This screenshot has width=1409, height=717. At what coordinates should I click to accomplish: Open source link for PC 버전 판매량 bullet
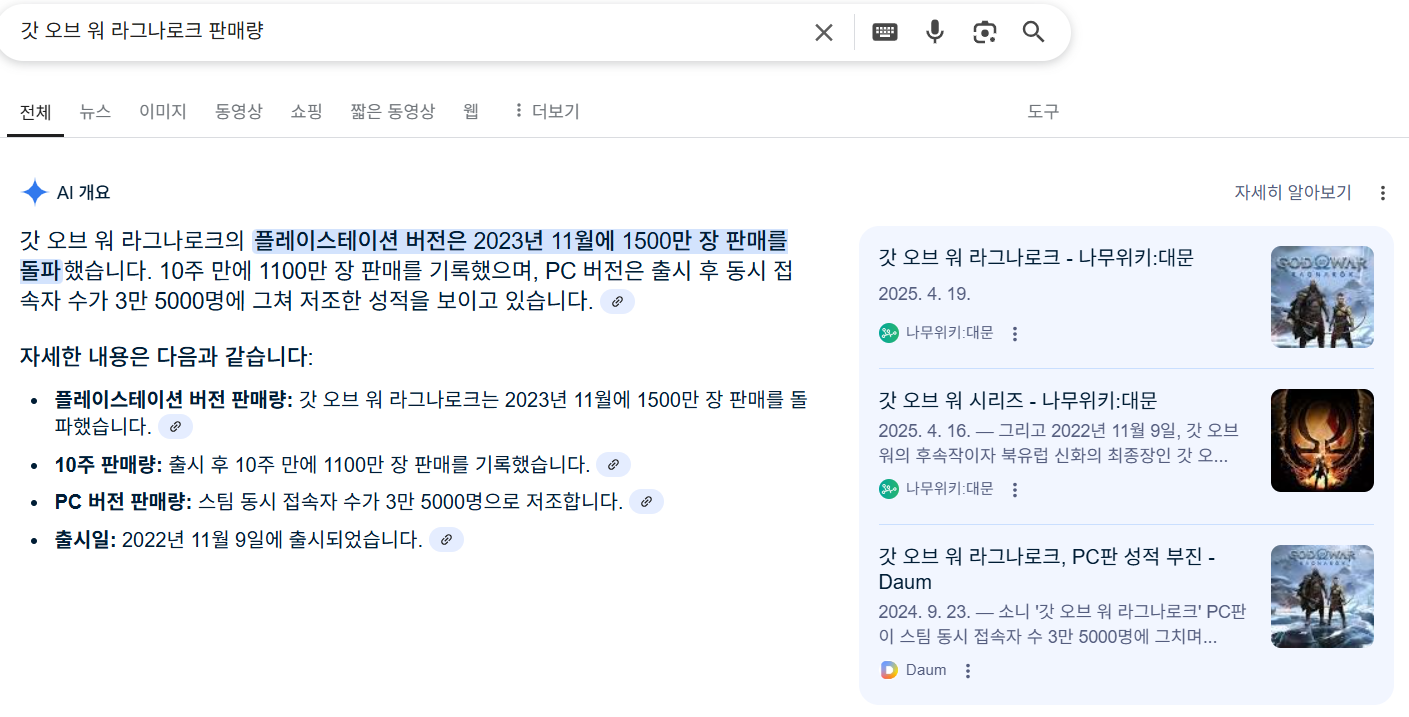pos(646,502)
